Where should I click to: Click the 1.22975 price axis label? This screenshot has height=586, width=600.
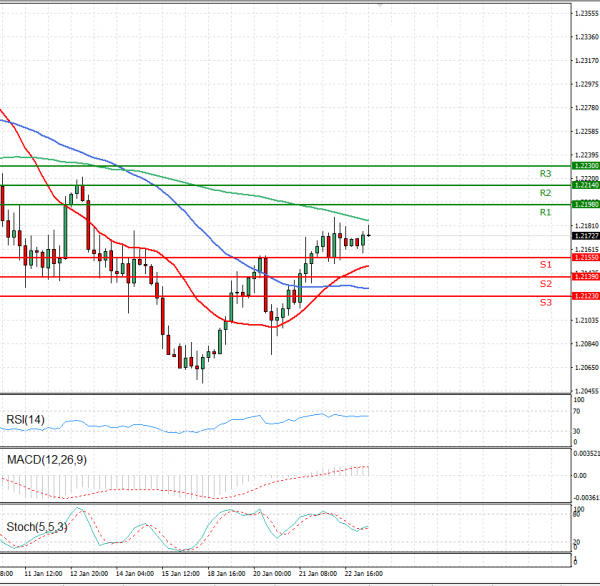(x=587, y=84)
